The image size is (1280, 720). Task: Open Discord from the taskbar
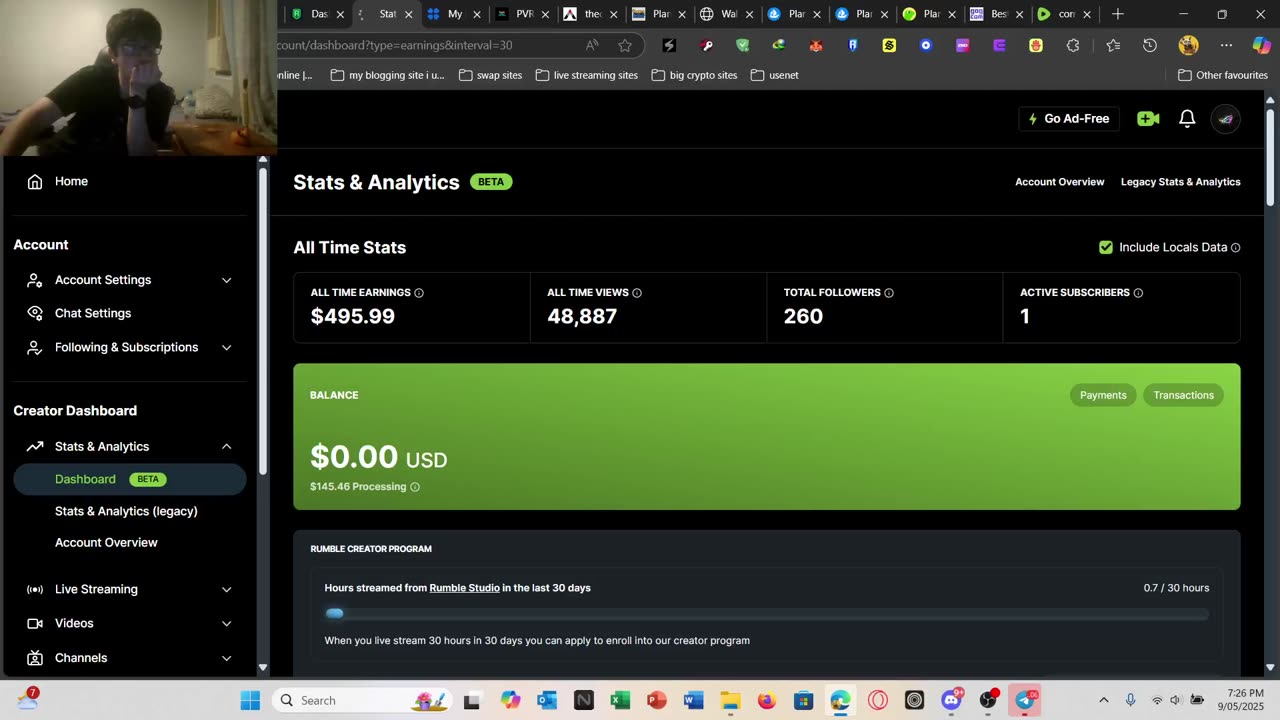[x=951, y=700]
